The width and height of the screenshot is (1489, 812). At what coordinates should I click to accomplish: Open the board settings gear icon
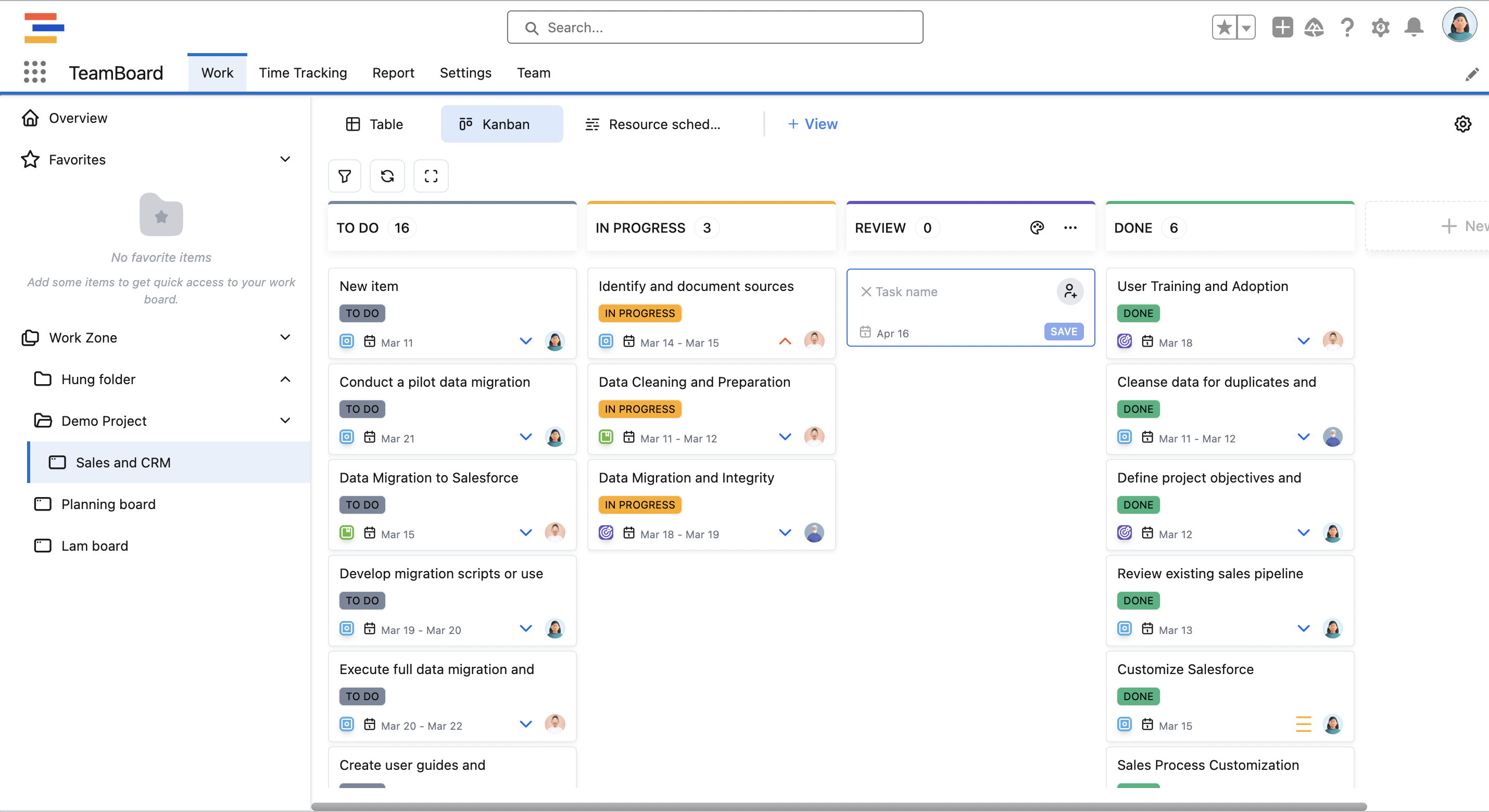point(1462,124)
